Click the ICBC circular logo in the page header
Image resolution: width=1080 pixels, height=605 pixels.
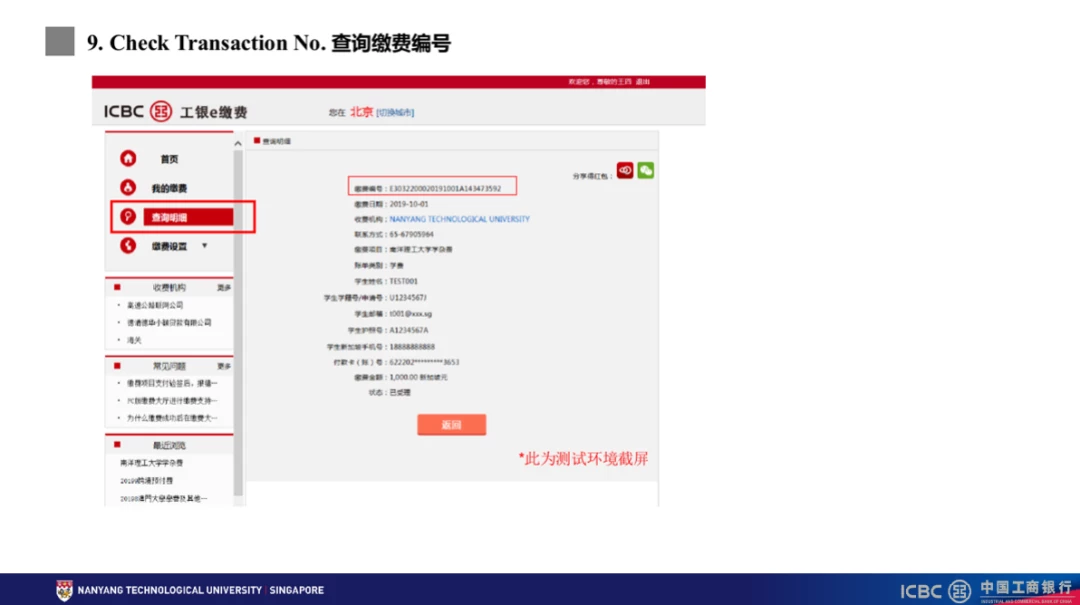point(161,111)
